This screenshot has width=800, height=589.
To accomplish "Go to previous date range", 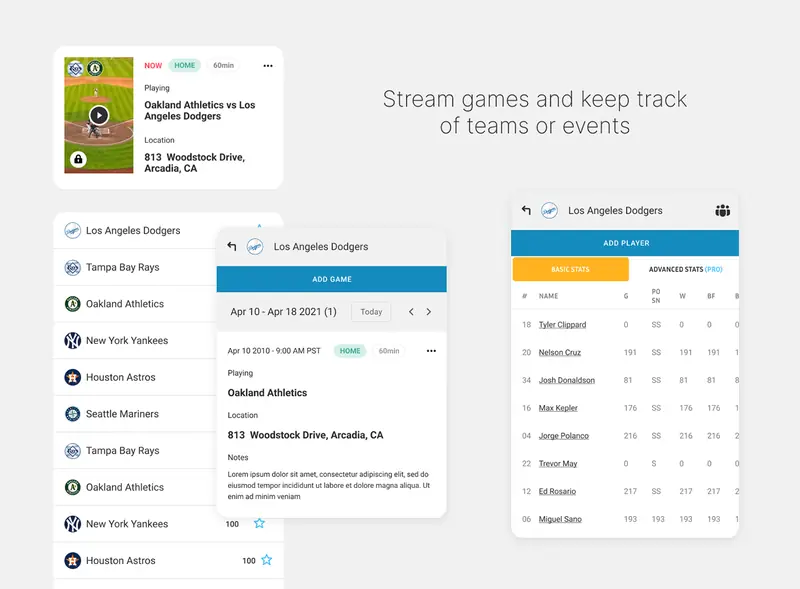I will click(411, 312).
